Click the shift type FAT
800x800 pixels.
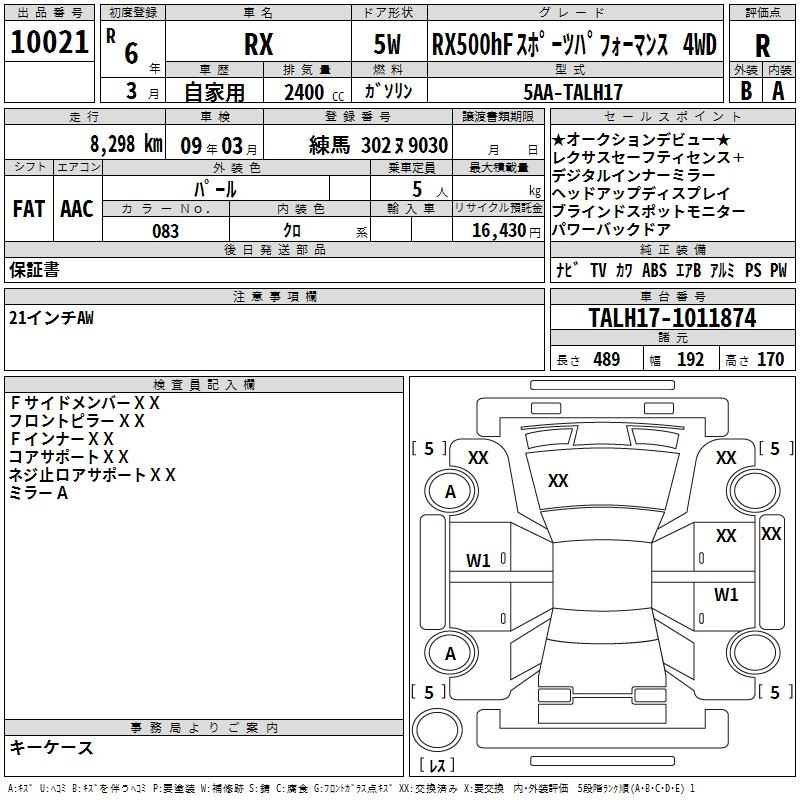point(29,209)
